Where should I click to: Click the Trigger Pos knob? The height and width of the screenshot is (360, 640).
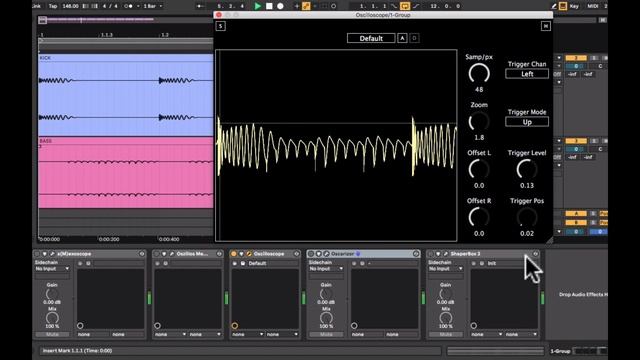point(527,217)
